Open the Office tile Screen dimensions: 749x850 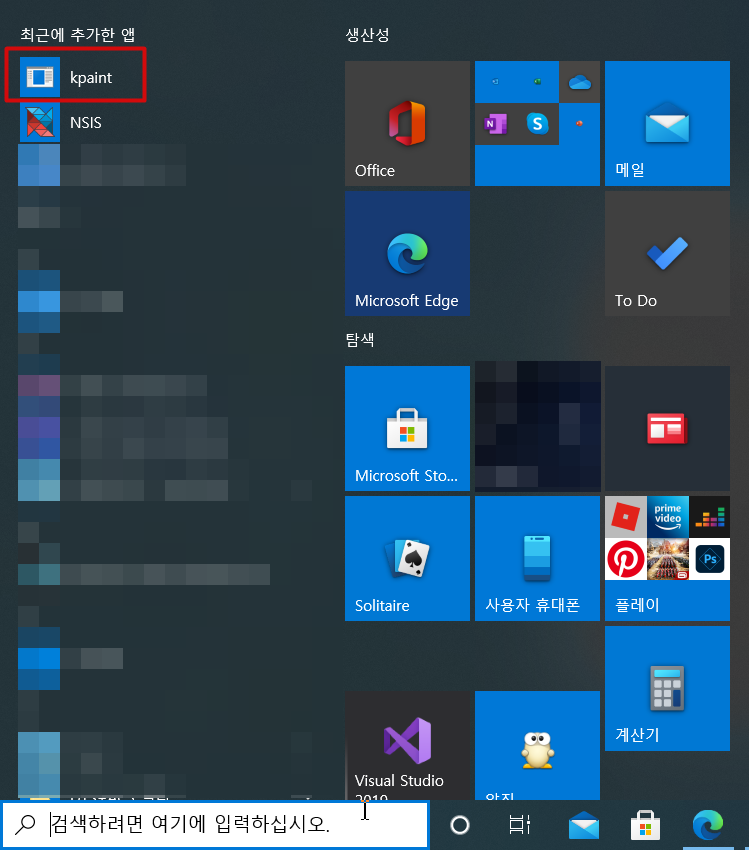(407, 124)
